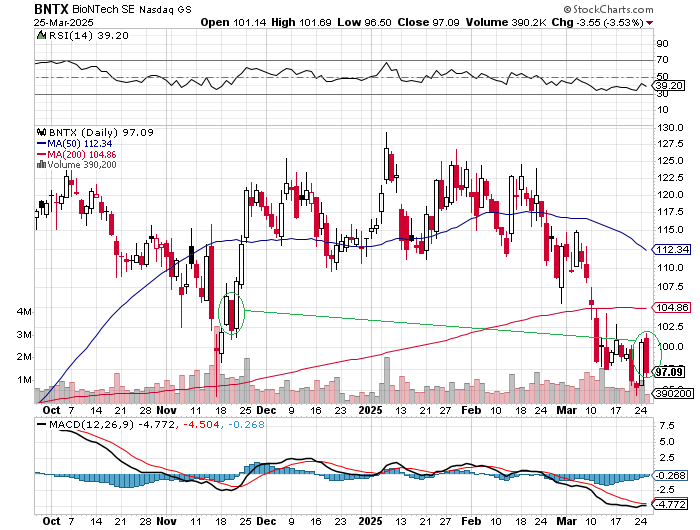Click the 107.5 price axis label
Screen dimensions: 700x530
[670, 287]
